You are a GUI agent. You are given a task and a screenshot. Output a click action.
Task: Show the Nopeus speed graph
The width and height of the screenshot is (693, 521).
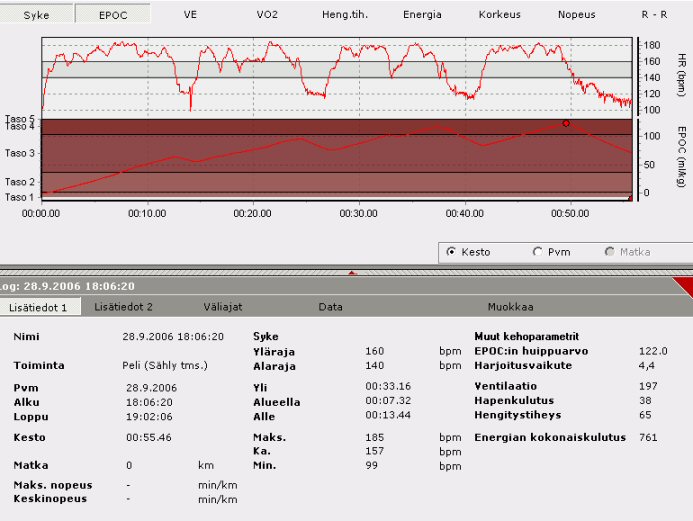point(577,15)
